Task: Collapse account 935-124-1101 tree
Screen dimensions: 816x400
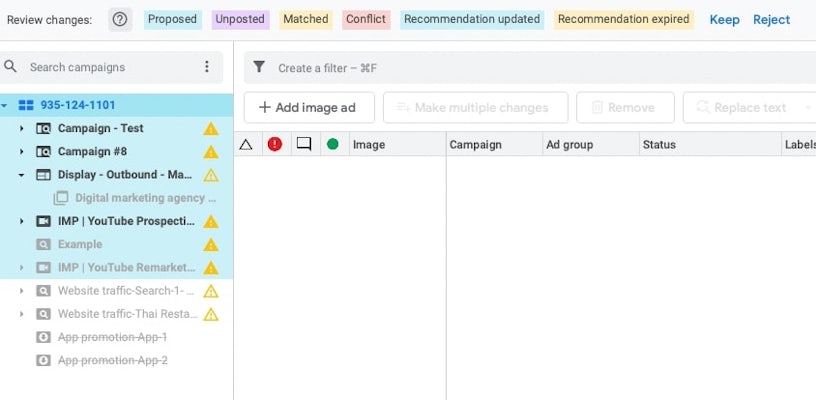Action: (6, 105)
